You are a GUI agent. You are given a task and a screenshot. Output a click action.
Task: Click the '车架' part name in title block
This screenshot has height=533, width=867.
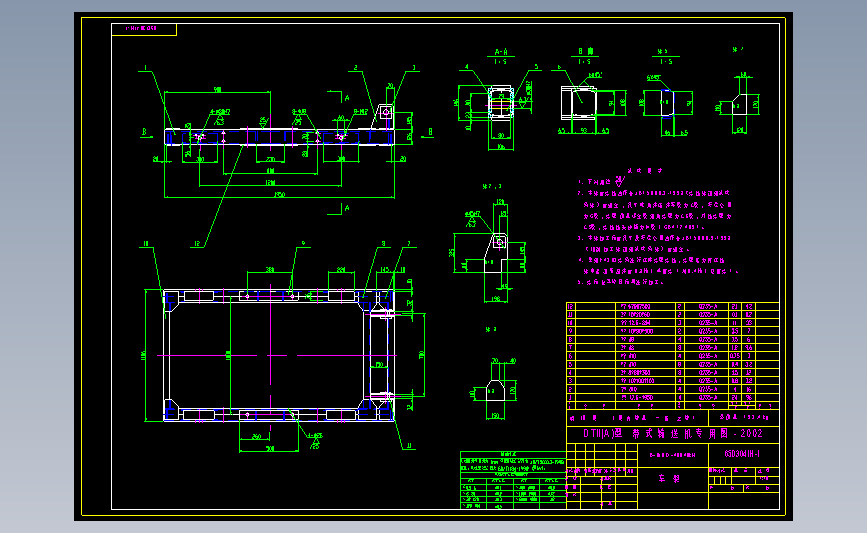coord(669,479)
